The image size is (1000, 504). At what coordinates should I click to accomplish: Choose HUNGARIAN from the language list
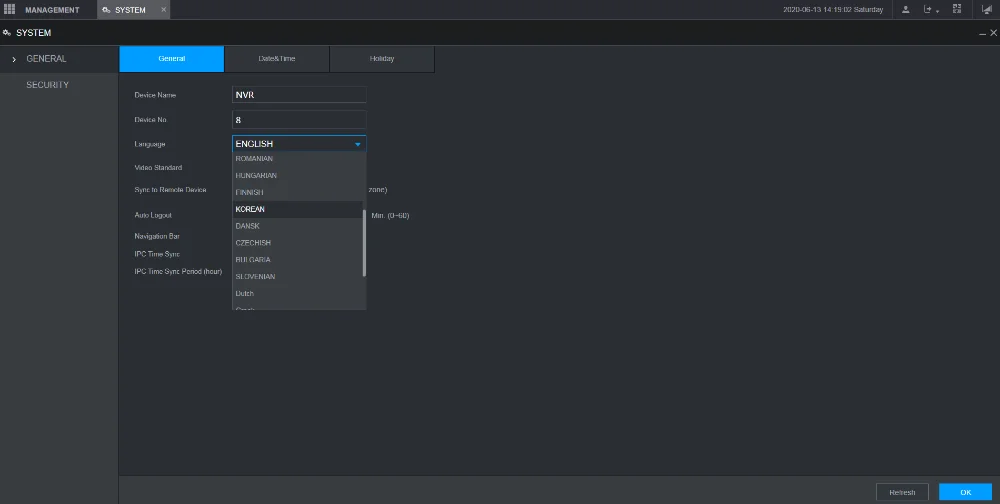click(x=298, y=175)
